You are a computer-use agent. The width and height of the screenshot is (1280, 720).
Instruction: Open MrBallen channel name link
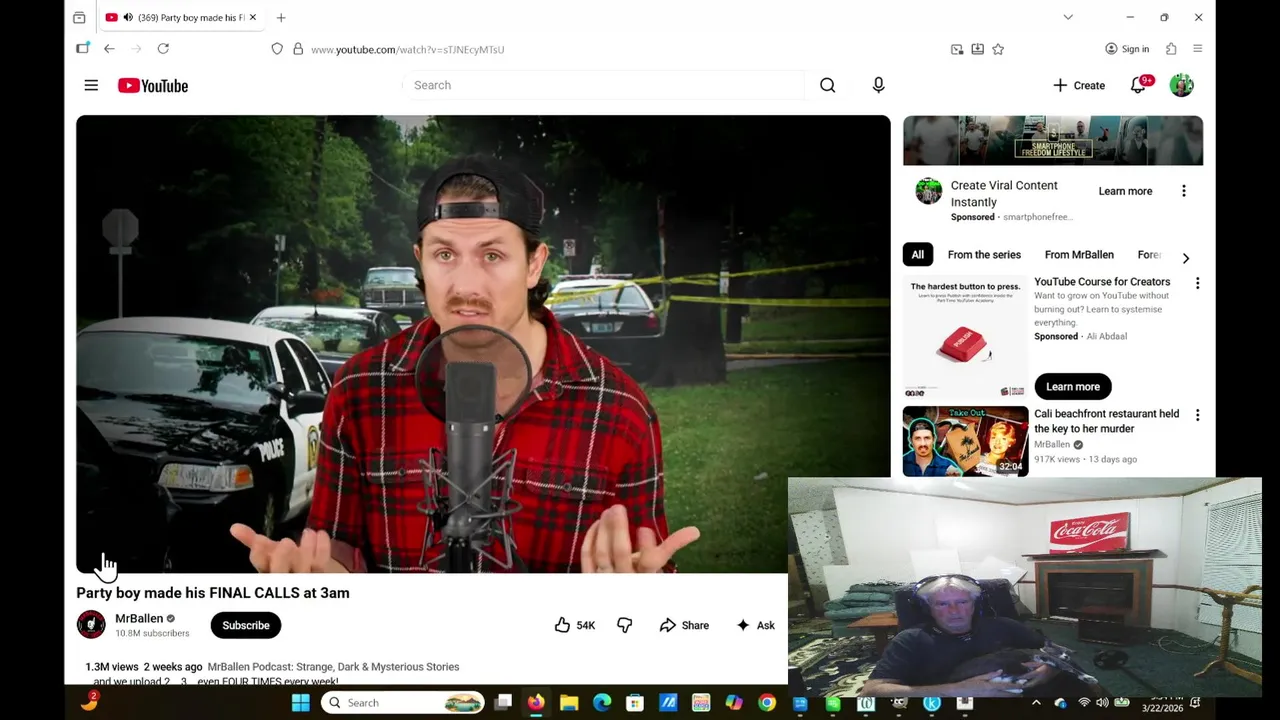[139, 619]
